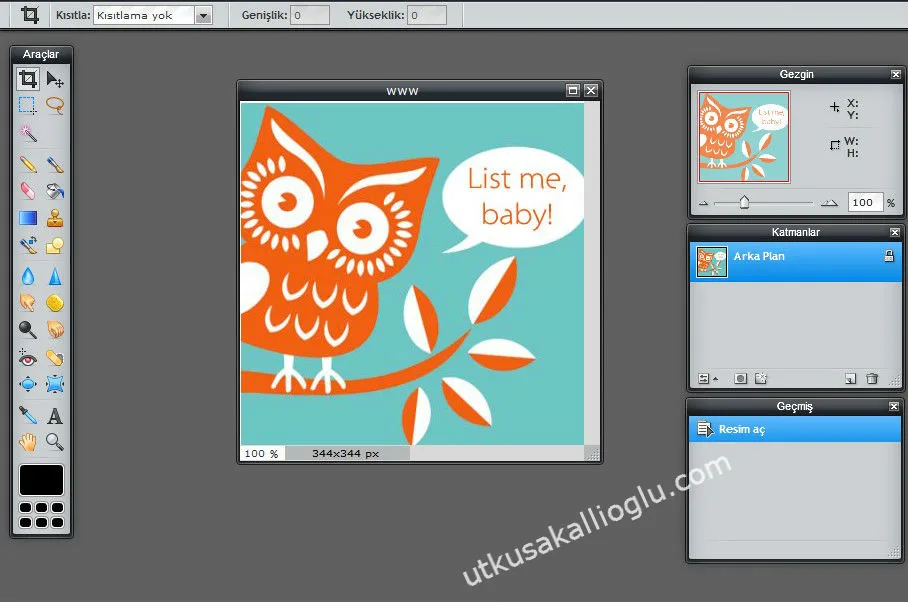Focus the Yükseklik input field
Image resolution: width=908 pixels, height=602 pixels.
point(427,15)
